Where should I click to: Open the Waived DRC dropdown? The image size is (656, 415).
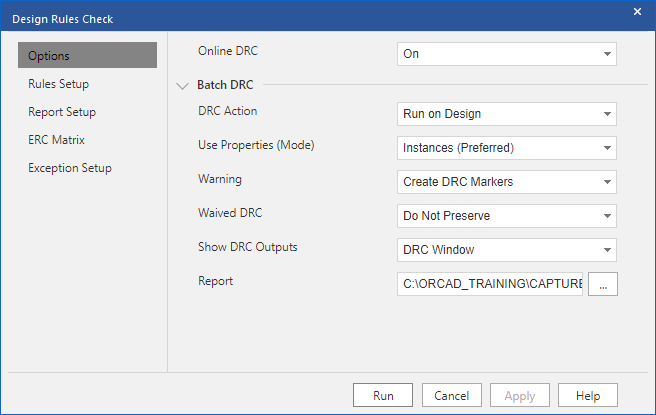tap(507, 216)
